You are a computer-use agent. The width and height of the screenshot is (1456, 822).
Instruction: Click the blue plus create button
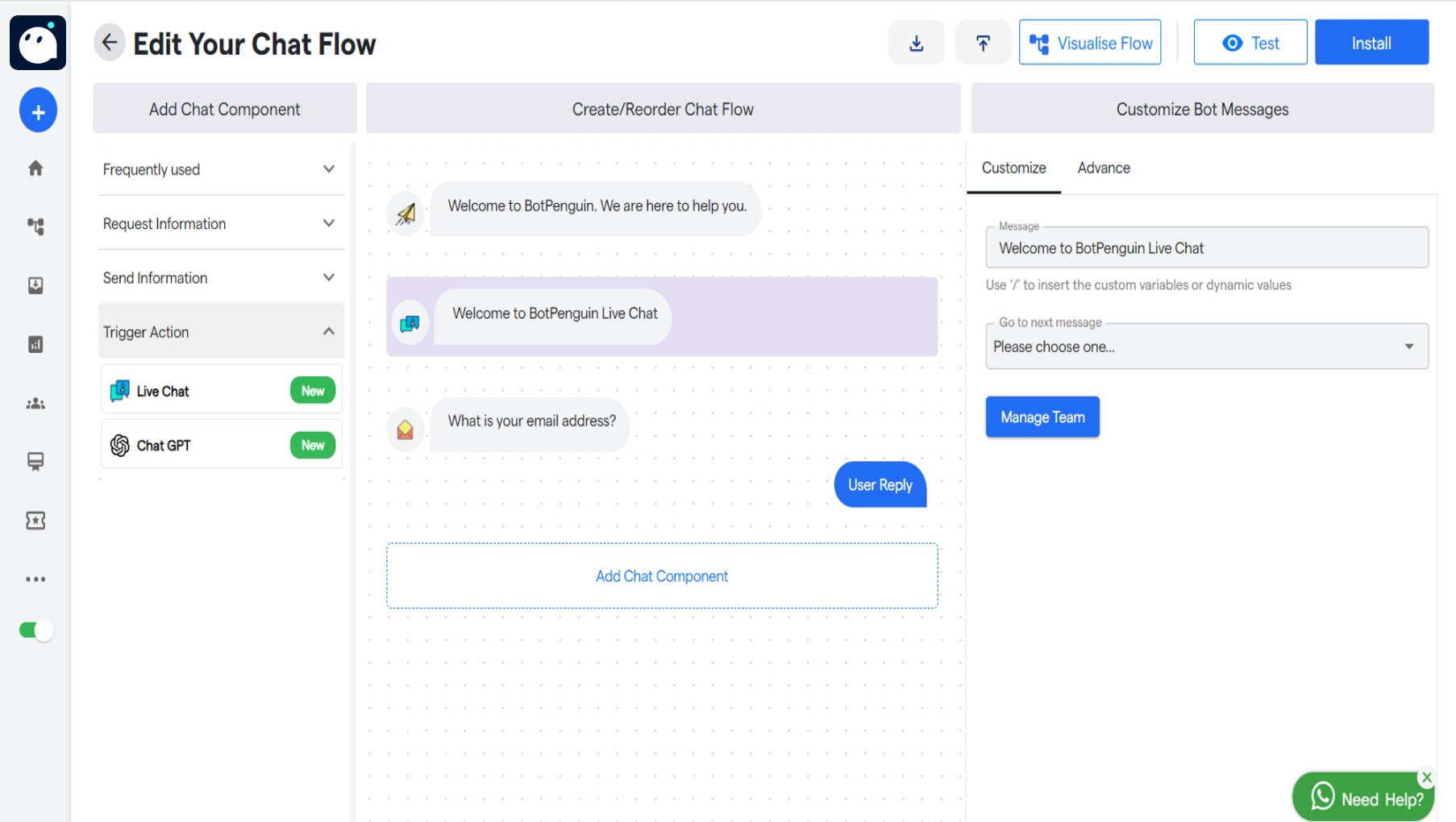tap(38, 111)
